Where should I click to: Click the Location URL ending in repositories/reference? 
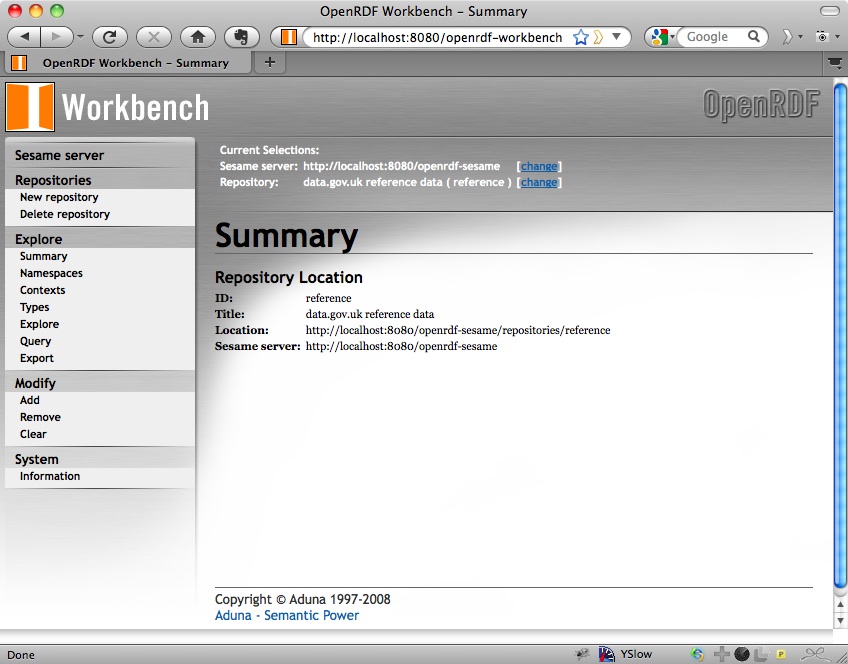click(x=458, y=330)
